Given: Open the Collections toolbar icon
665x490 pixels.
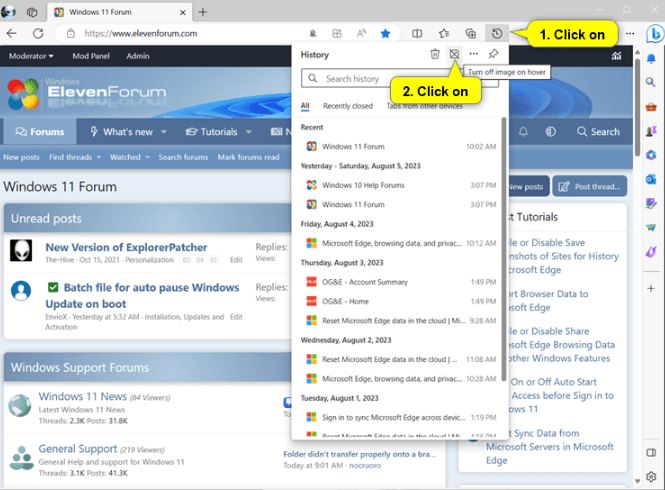Looking at the screenshot, I should pyautogui.click(x=470, y=34).
